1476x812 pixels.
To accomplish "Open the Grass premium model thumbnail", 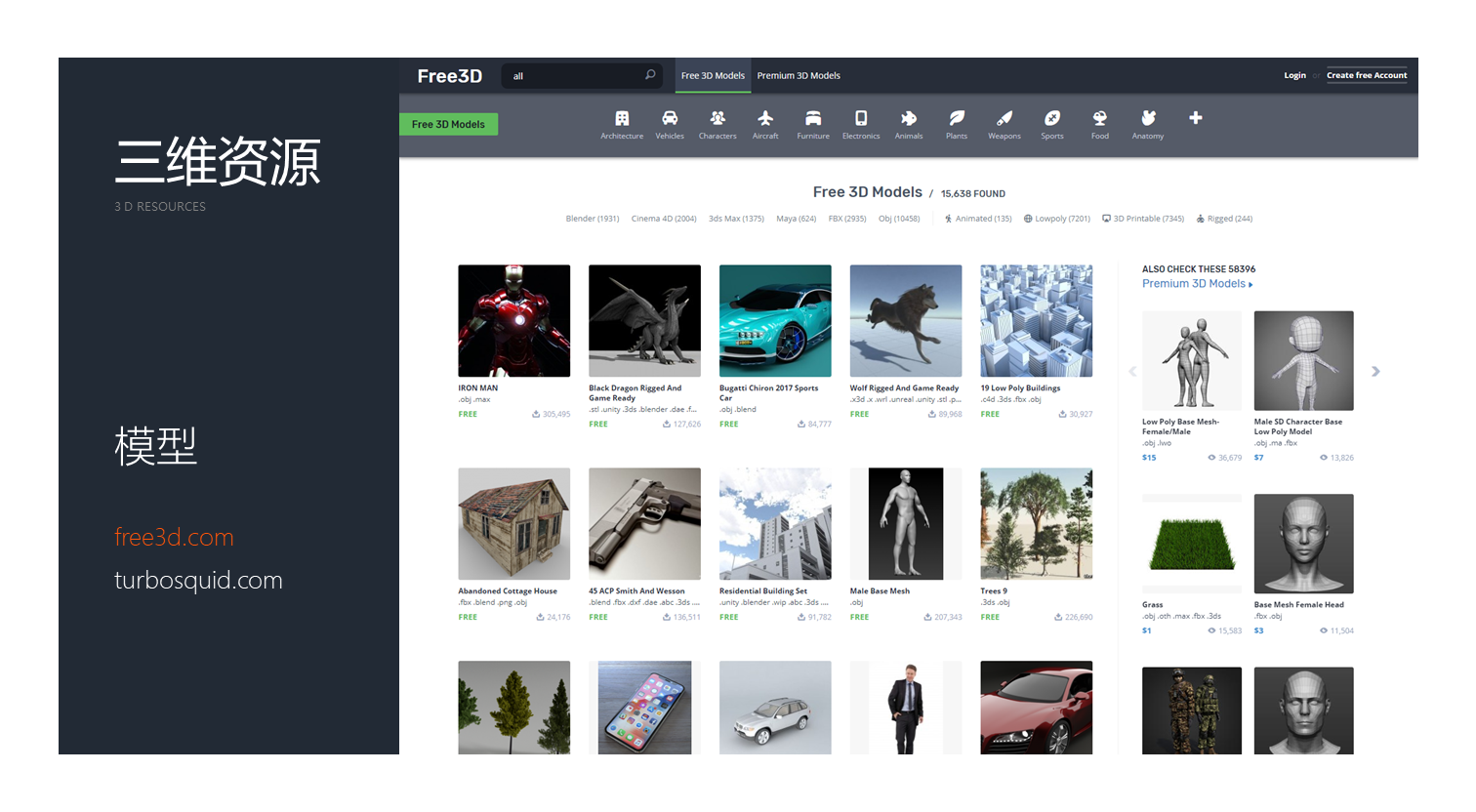I will [1192, 544].
